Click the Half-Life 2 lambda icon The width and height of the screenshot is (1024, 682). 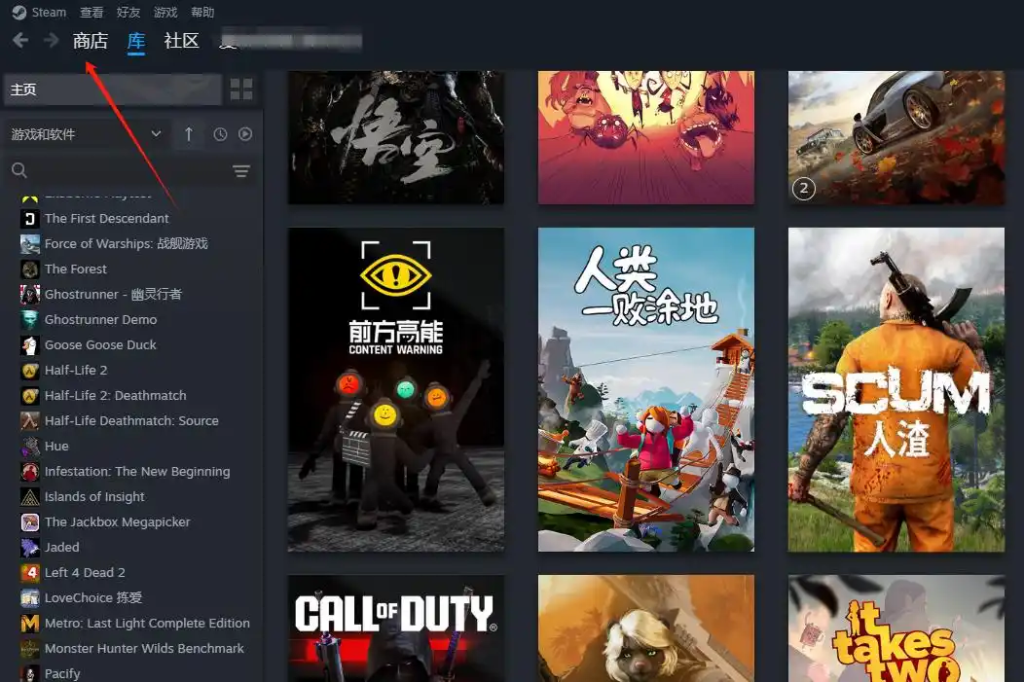(x=29, y=370)
